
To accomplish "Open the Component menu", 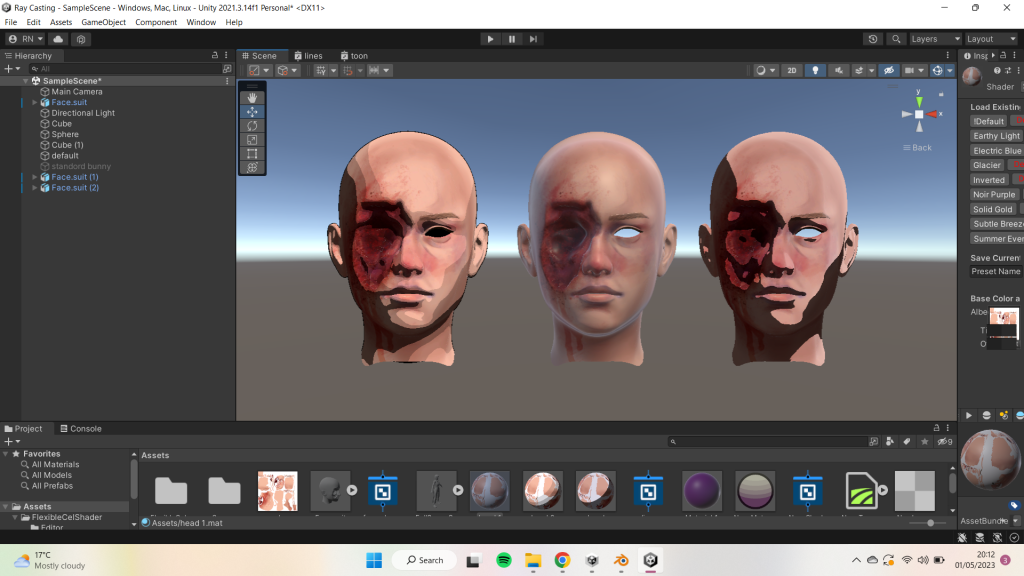I will click(156, 22).
